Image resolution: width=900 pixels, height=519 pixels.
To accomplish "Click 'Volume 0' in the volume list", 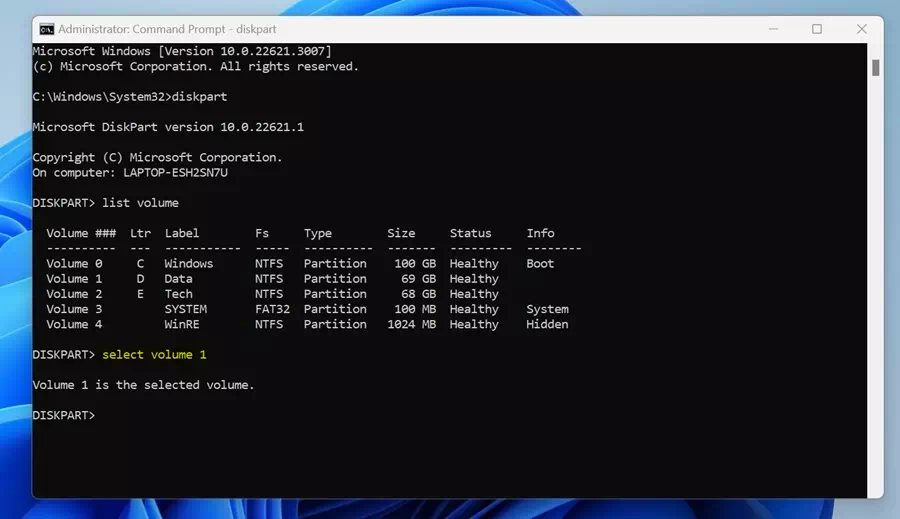I will [x=74, y=264].
